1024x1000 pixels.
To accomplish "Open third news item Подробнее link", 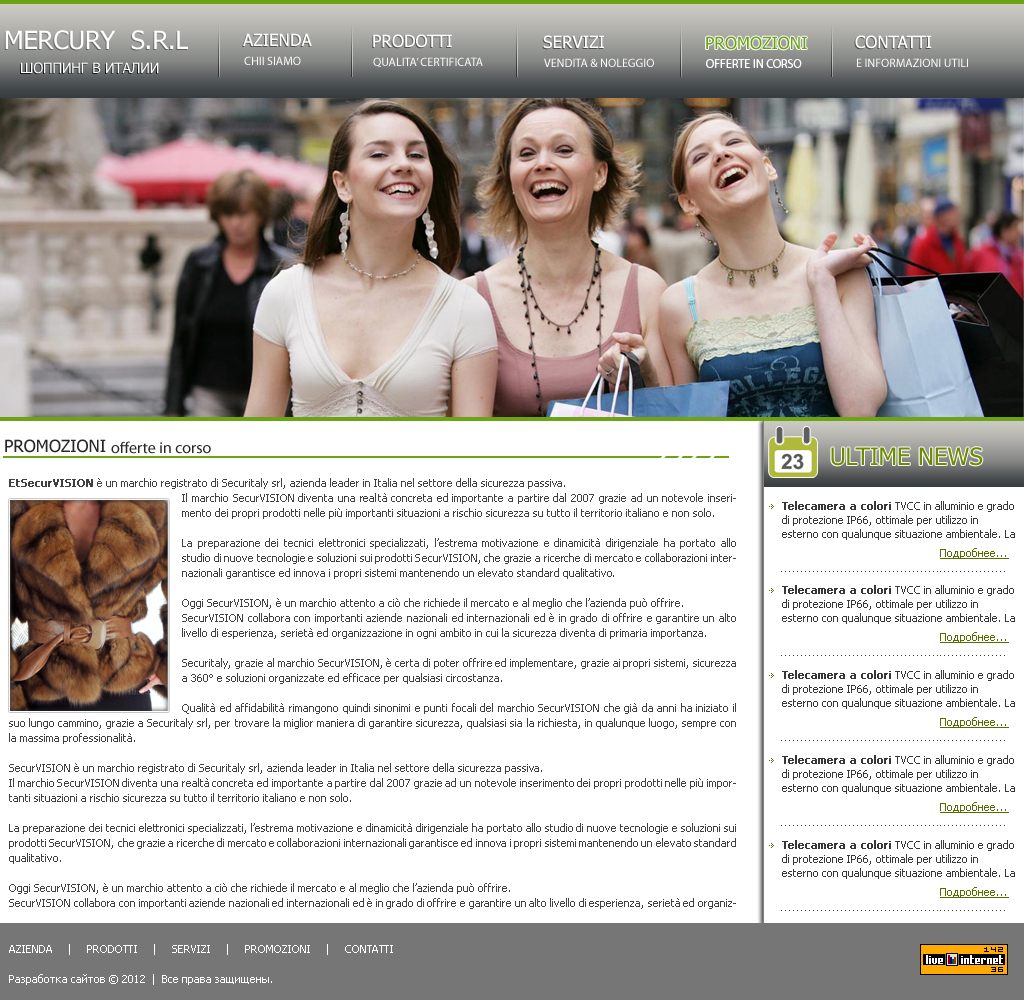I will [x=973, y=722].
